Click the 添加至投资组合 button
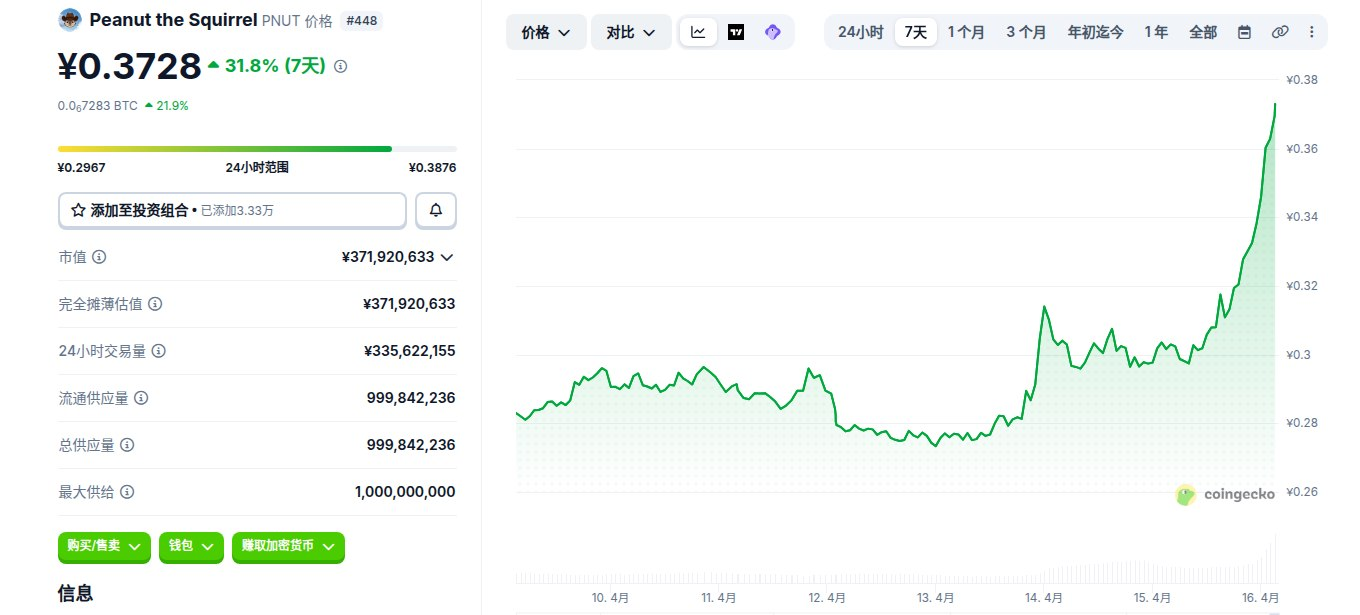Viewport: 1360px width, 615px height. [x=232, y=211]
